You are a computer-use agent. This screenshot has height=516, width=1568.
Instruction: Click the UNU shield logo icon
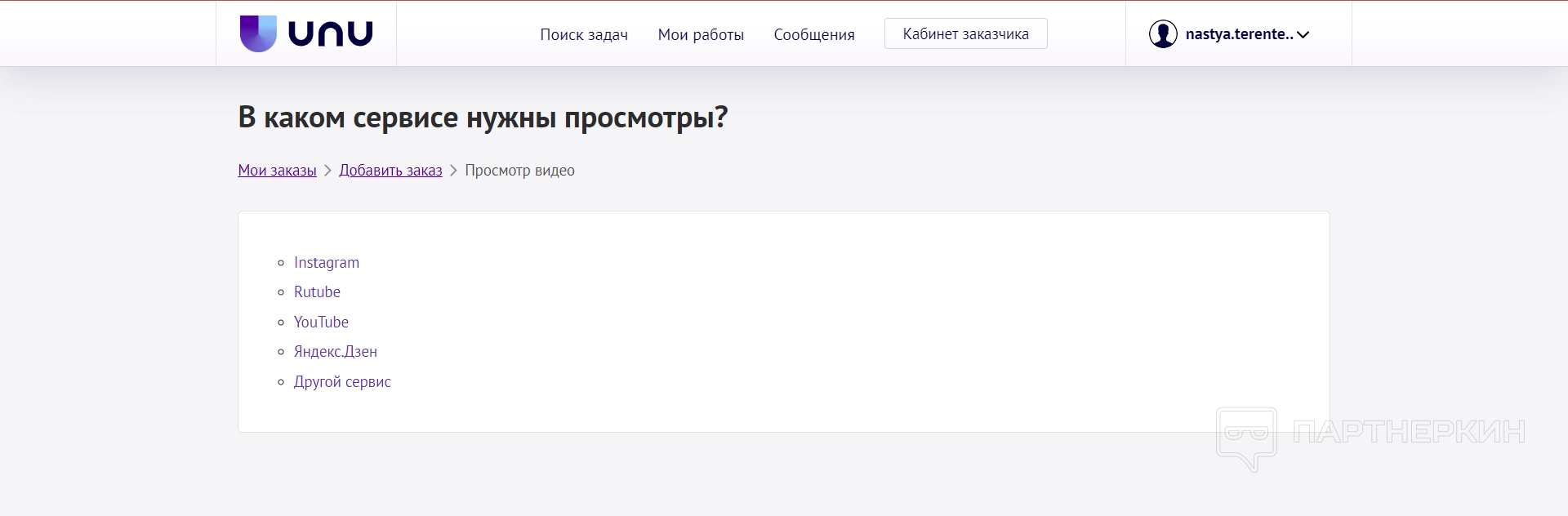pyautogui.click(x=258, y=33)
